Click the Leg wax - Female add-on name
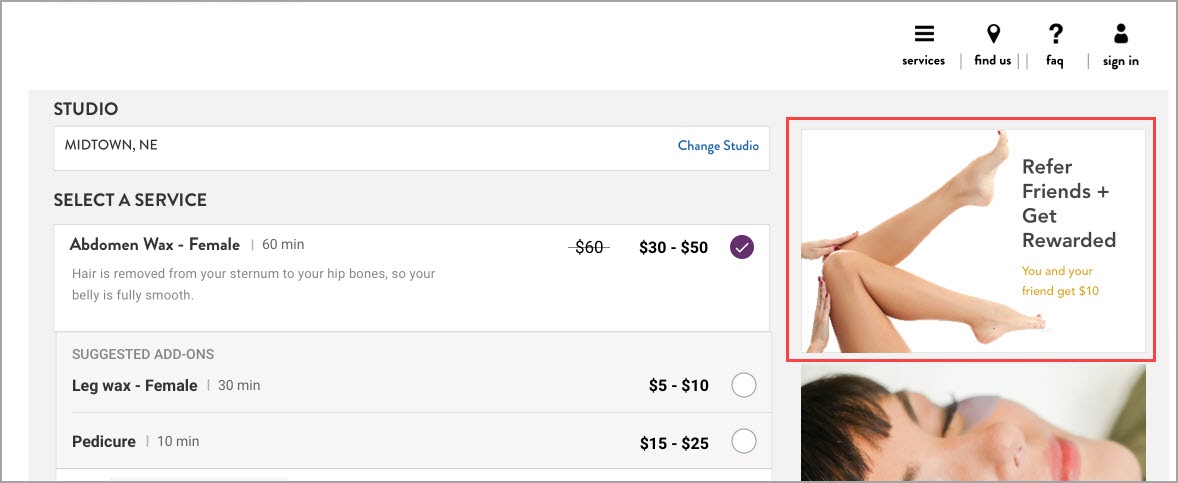Image resolution: width=1178 pixels, height=483 pixels. click(134, 385)
